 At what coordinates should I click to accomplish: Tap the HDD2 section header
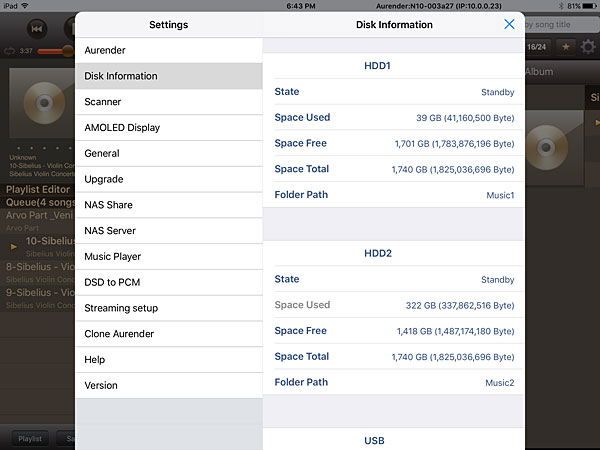coord(378,253)
